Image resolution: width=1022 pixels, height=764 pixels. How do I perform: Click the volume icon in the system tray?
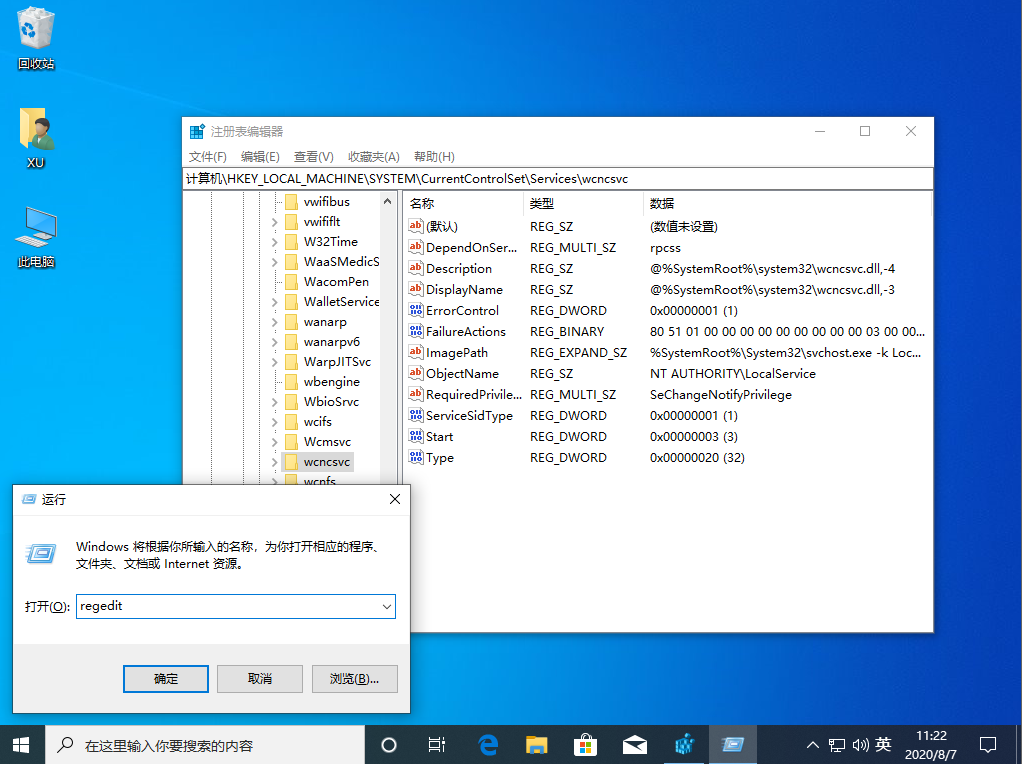pos(861,744)
